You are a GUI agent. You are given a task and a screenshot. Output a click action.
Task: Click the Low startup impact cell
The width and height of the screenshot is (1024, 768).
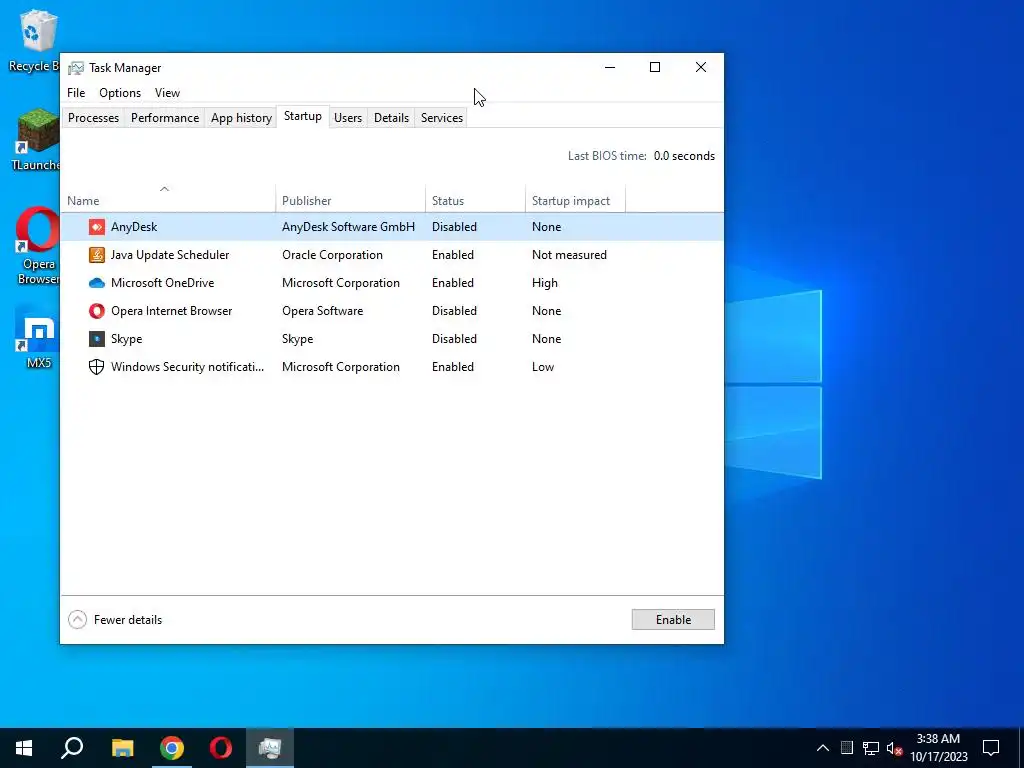[543, 367]
